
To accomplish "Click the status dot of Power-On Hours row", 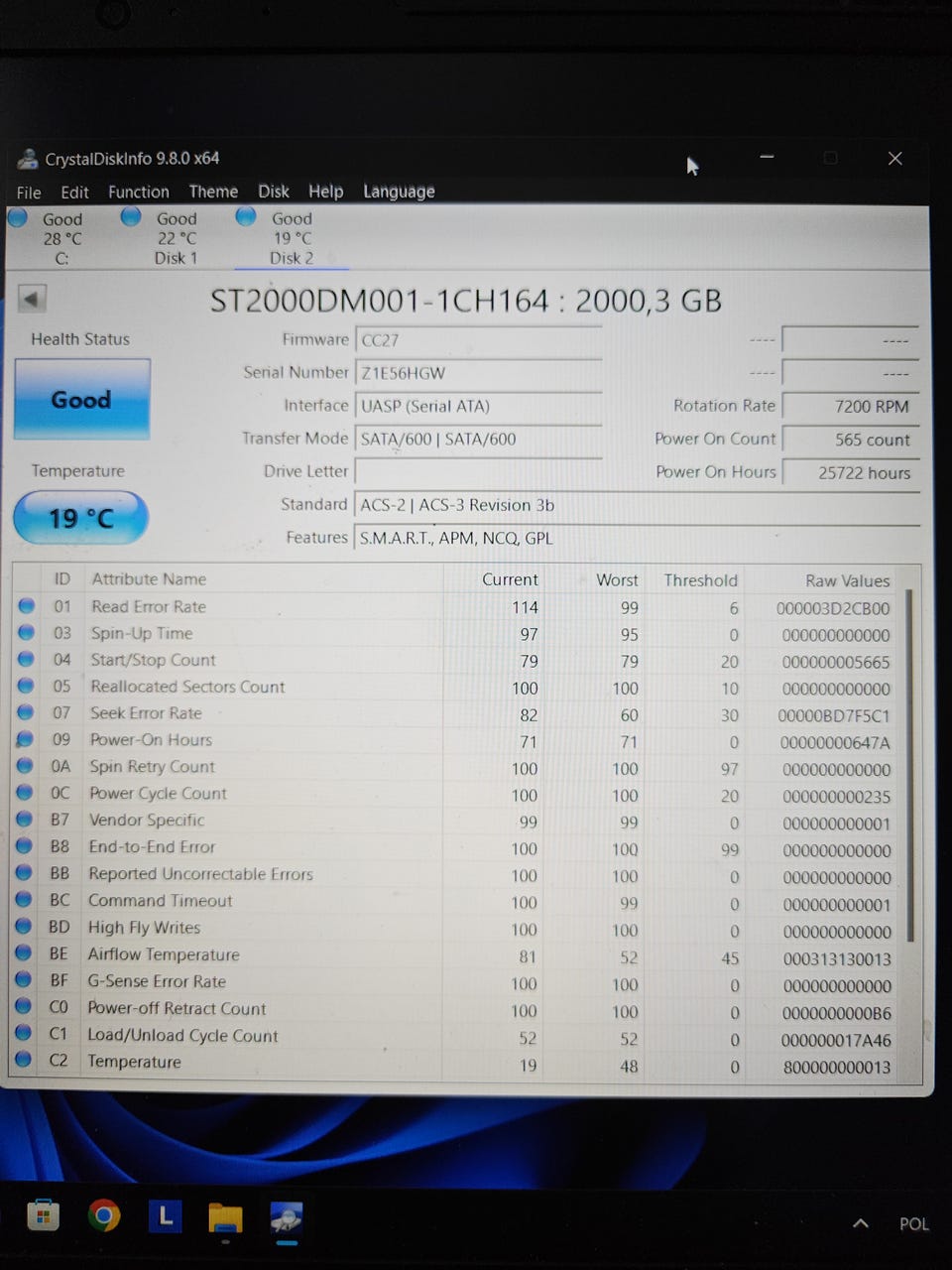I will coord(26,739).
